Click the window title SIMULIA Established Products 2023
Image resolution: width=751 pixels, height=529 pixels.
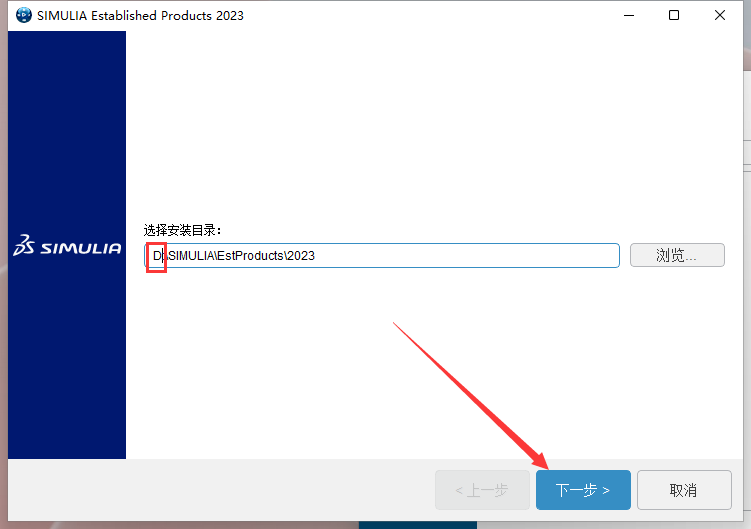(x=140, y=15)
